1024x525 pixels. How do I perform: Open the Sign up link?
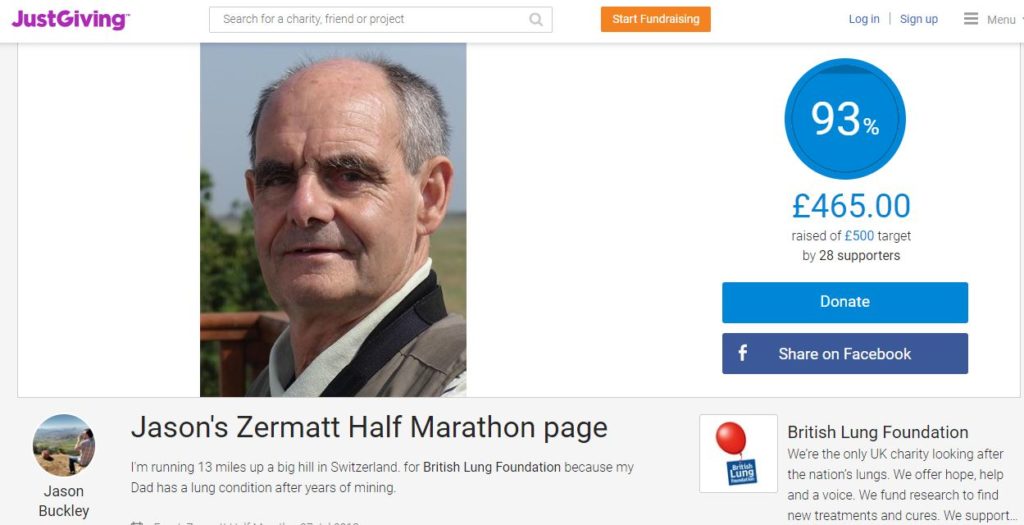pyautogui.click(x=918, y=19)
